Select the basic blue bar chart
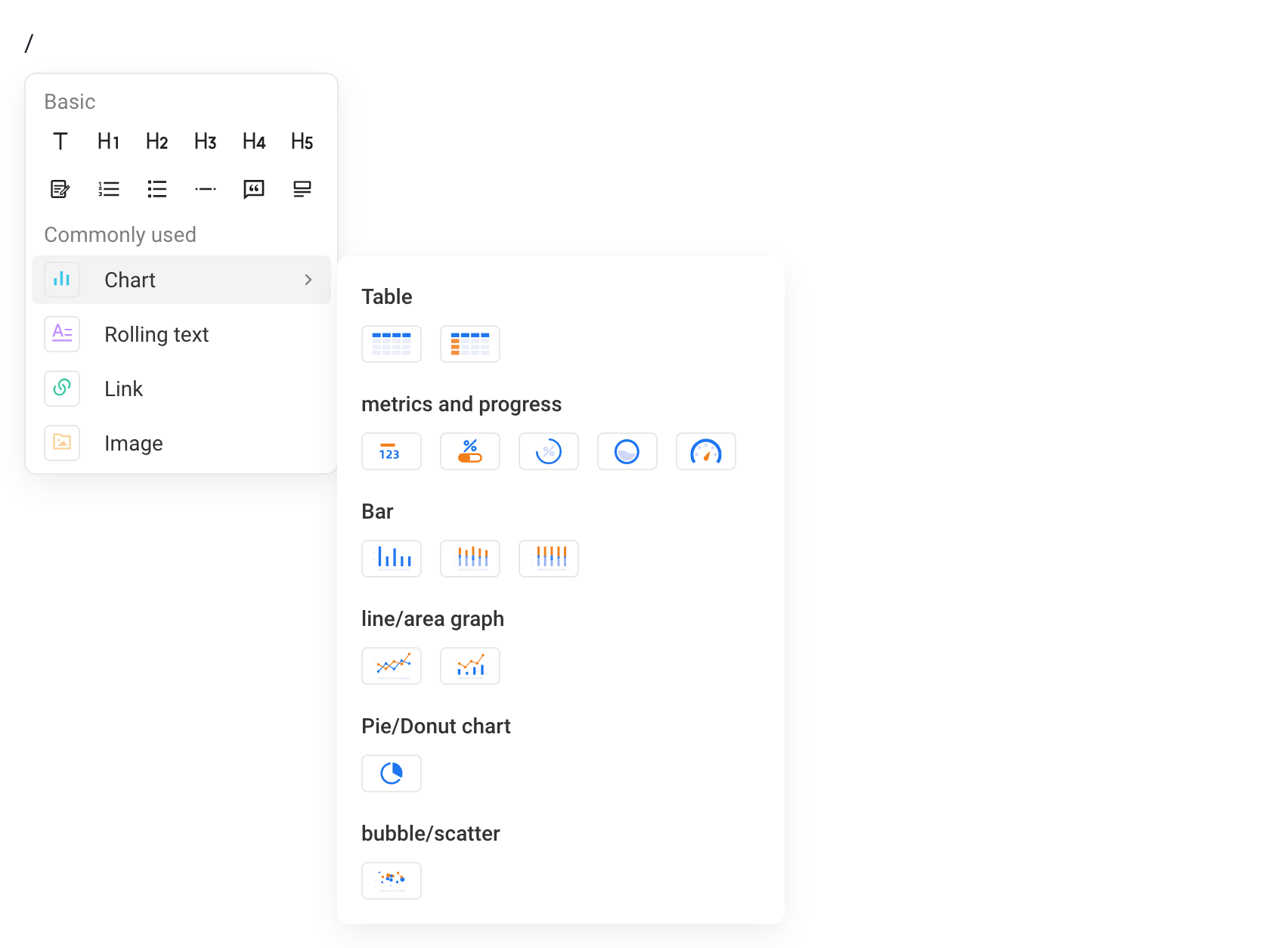Viewport: 1288px width, 948px height. tap(392, 559)
